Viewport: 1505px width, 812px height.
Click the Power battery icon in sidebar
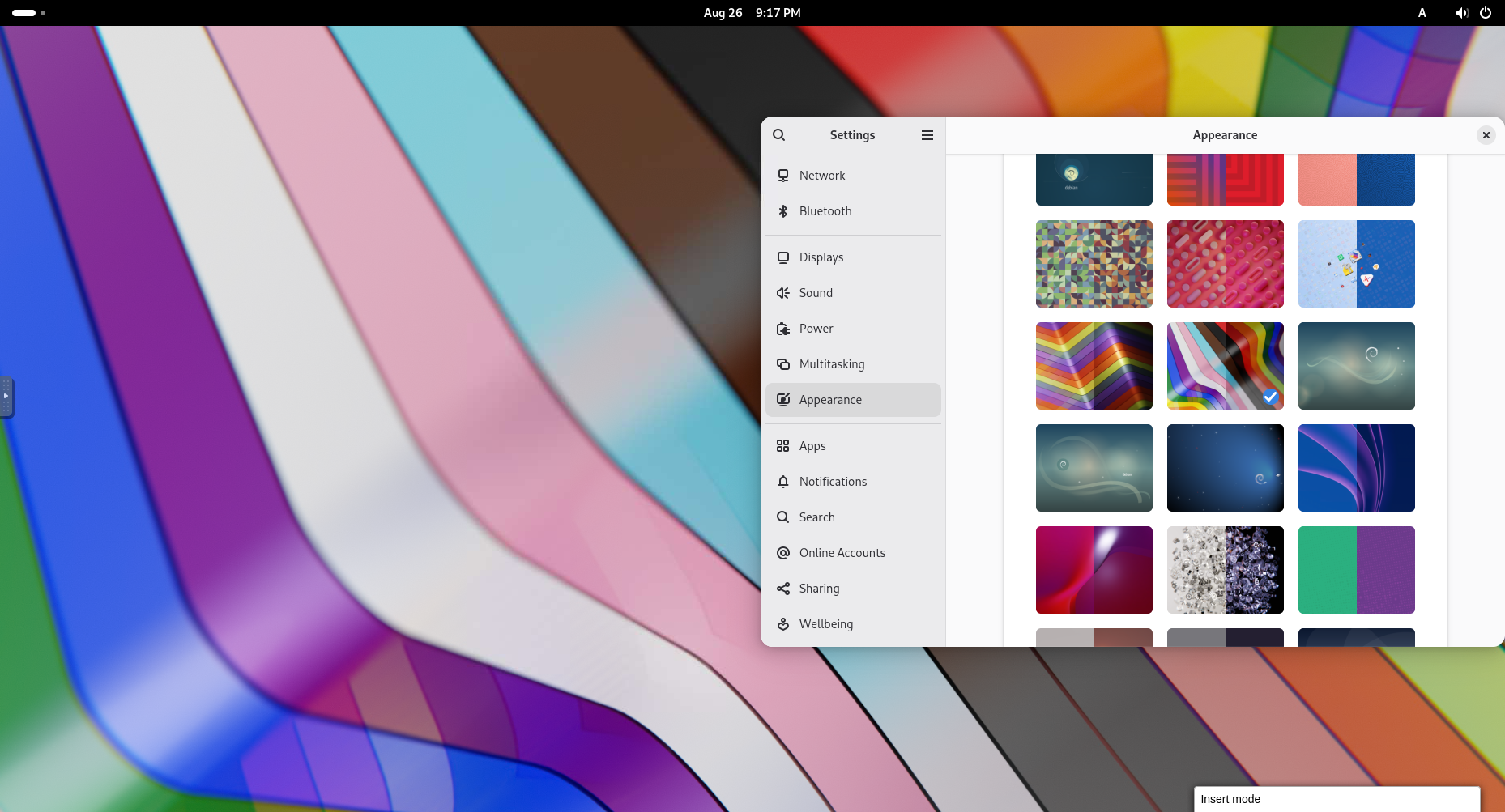click(783, 329)
